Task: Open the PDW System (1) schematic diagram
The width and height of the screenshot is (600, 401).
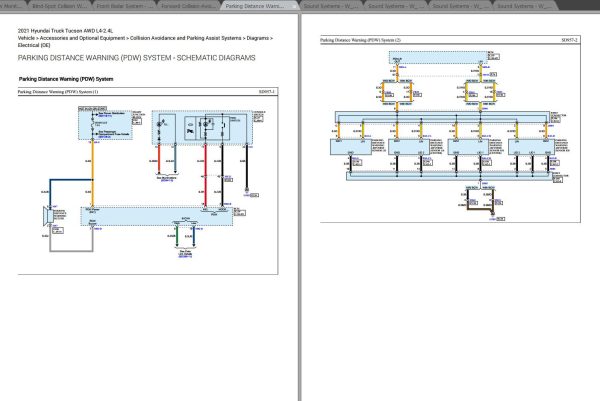Action: coord(148,181)
